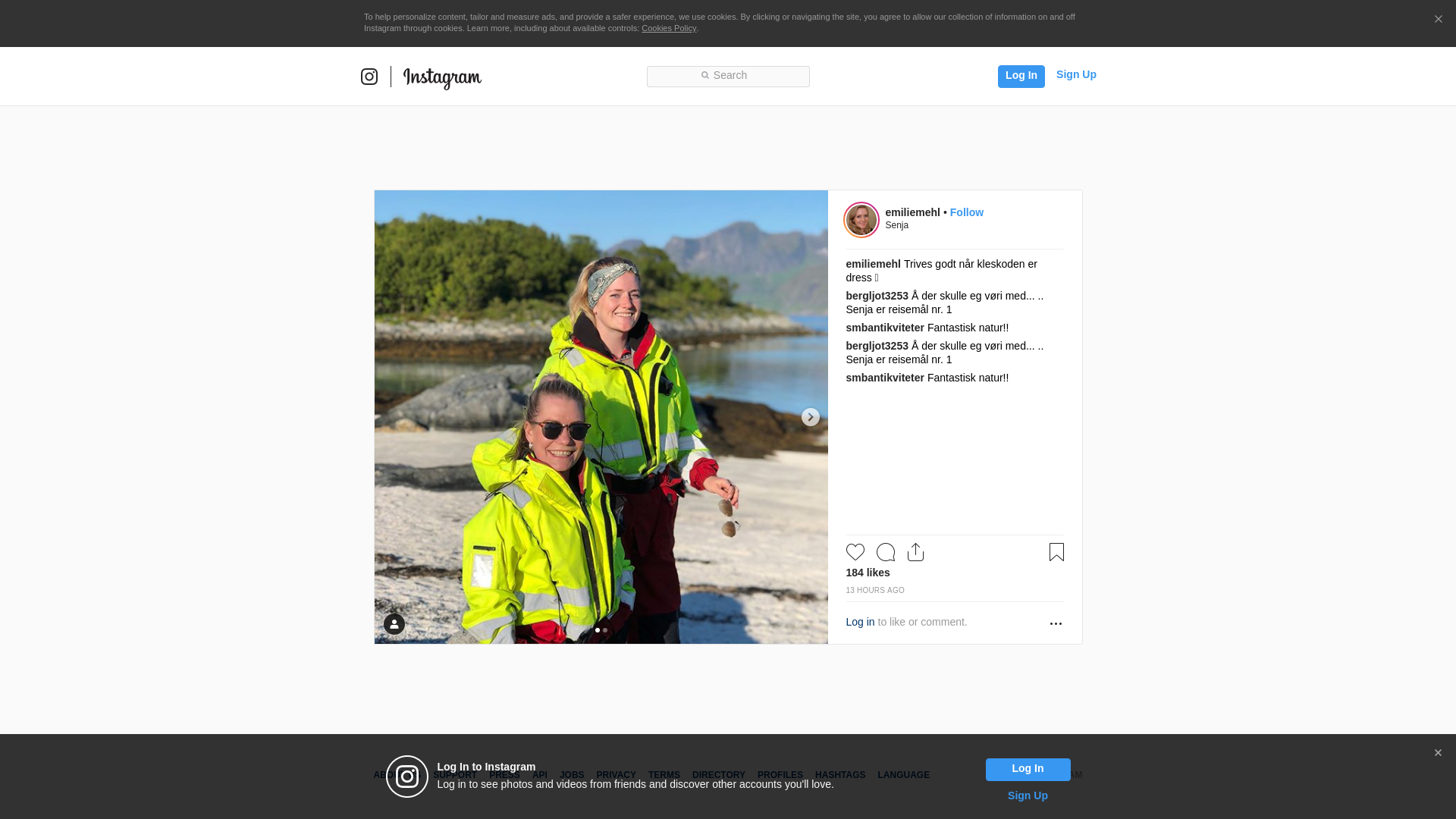This screenshot has width=1456, height=819.
Task: Click the comment speech bubble icon
Action: [x=885, y=552]
